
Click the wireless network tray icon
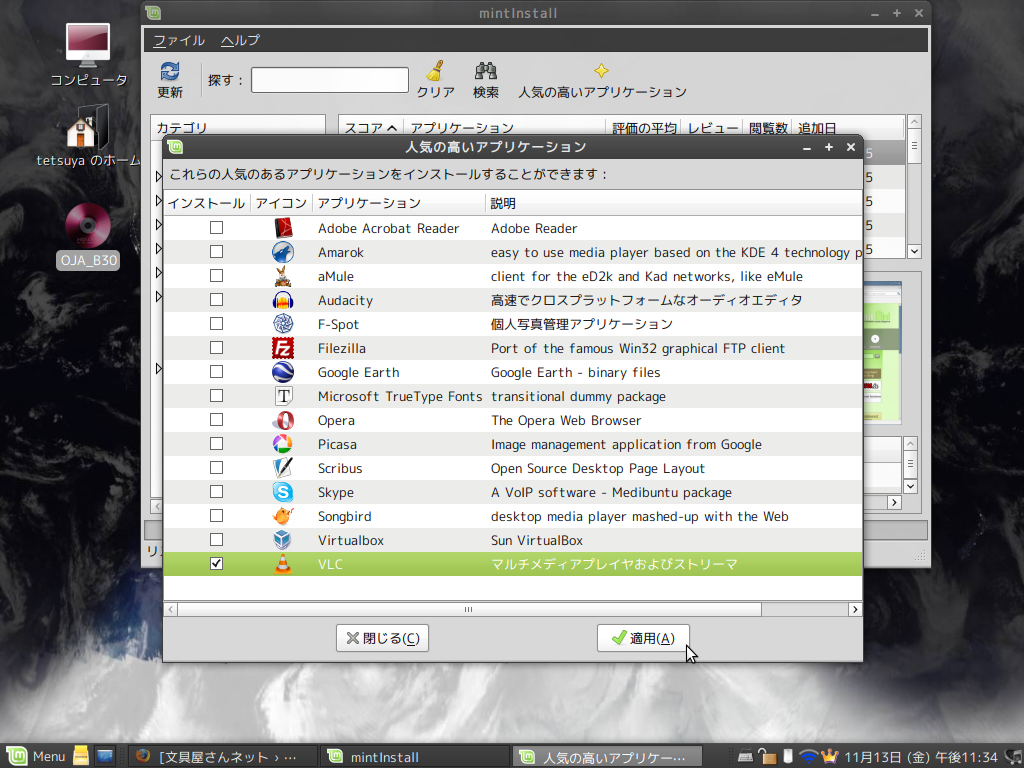pyautogui.click(x=808, y=756)
